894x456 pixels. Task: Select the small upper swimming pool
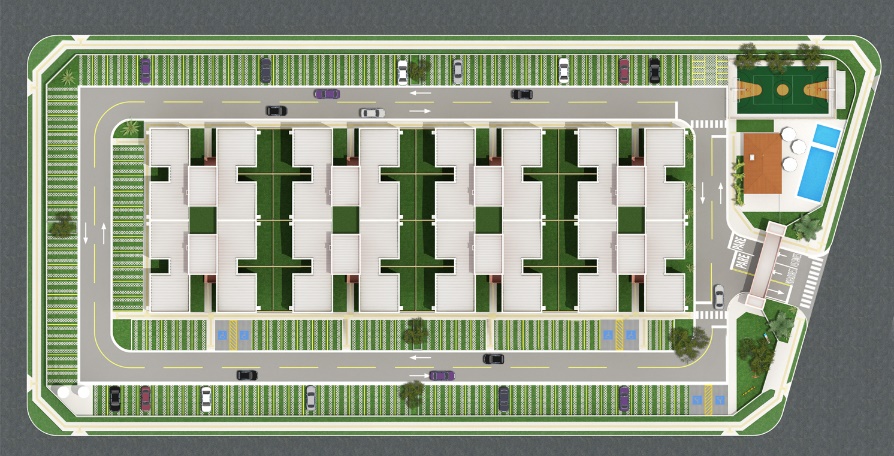point(826,135)
